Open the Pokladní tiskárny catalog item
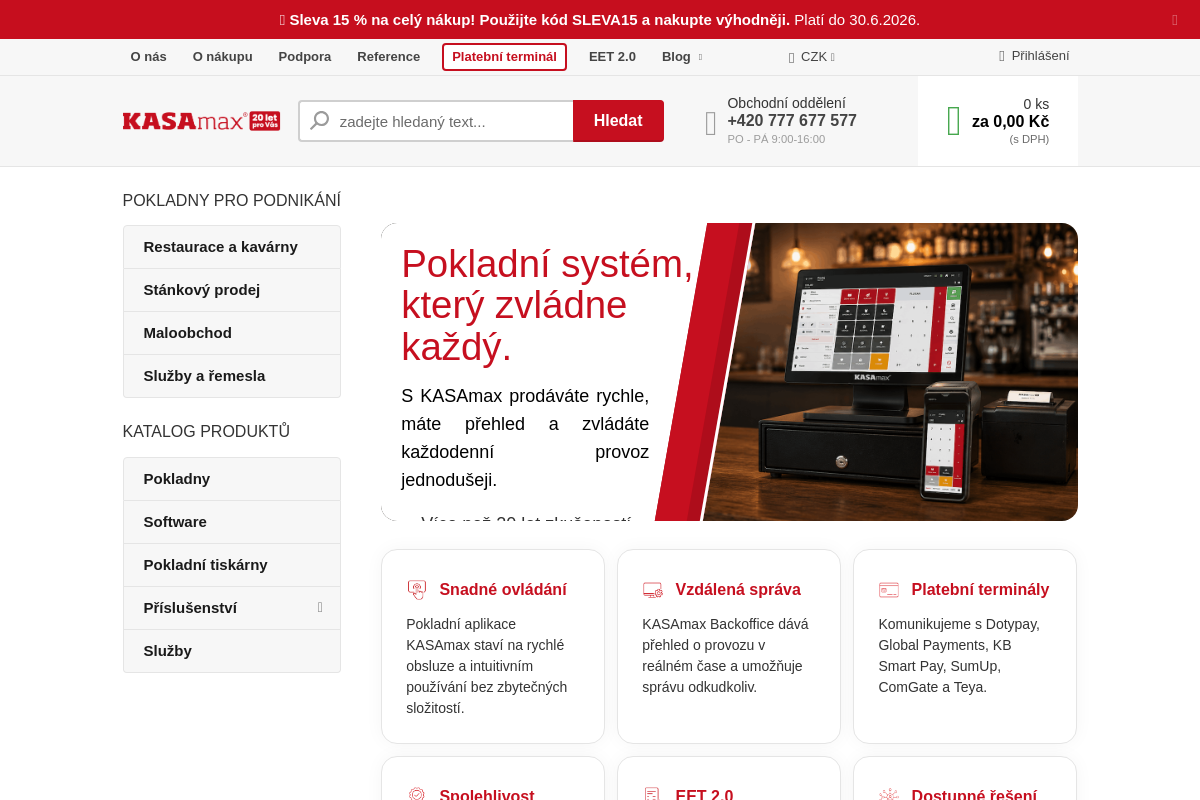This screenshot has height=800, width=1200. [232, 565]
